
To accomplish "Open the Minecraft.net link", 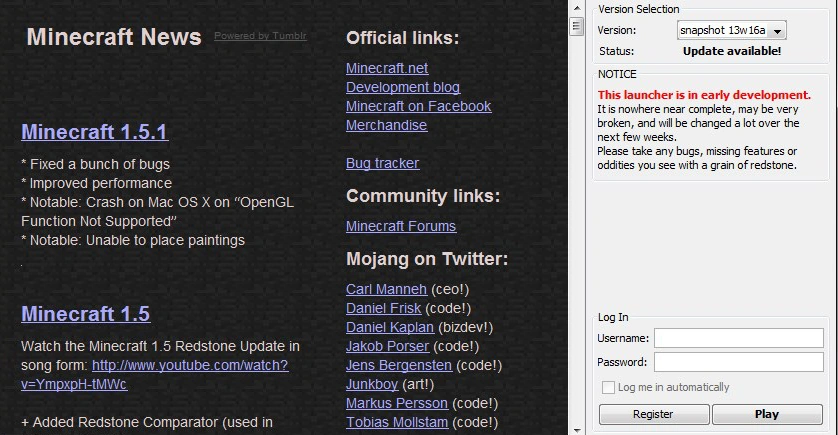I will (387, 68).
